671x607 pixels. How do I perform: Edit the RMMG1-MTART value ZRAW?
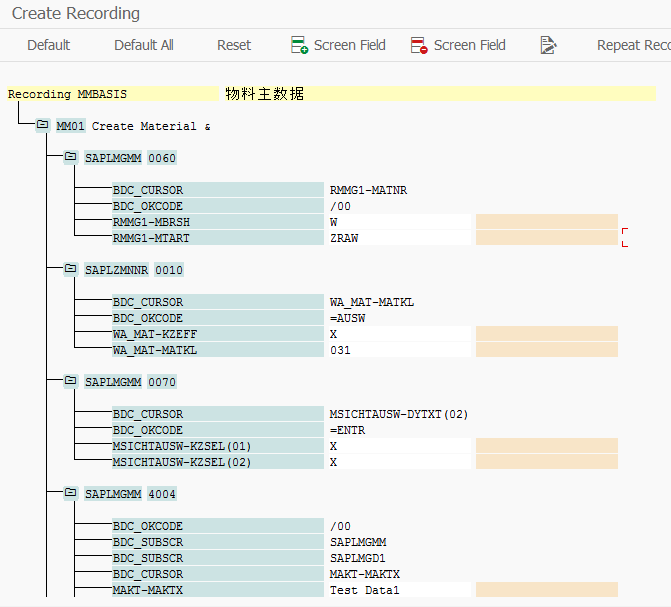pyautogui.click(x=399, y=238)
